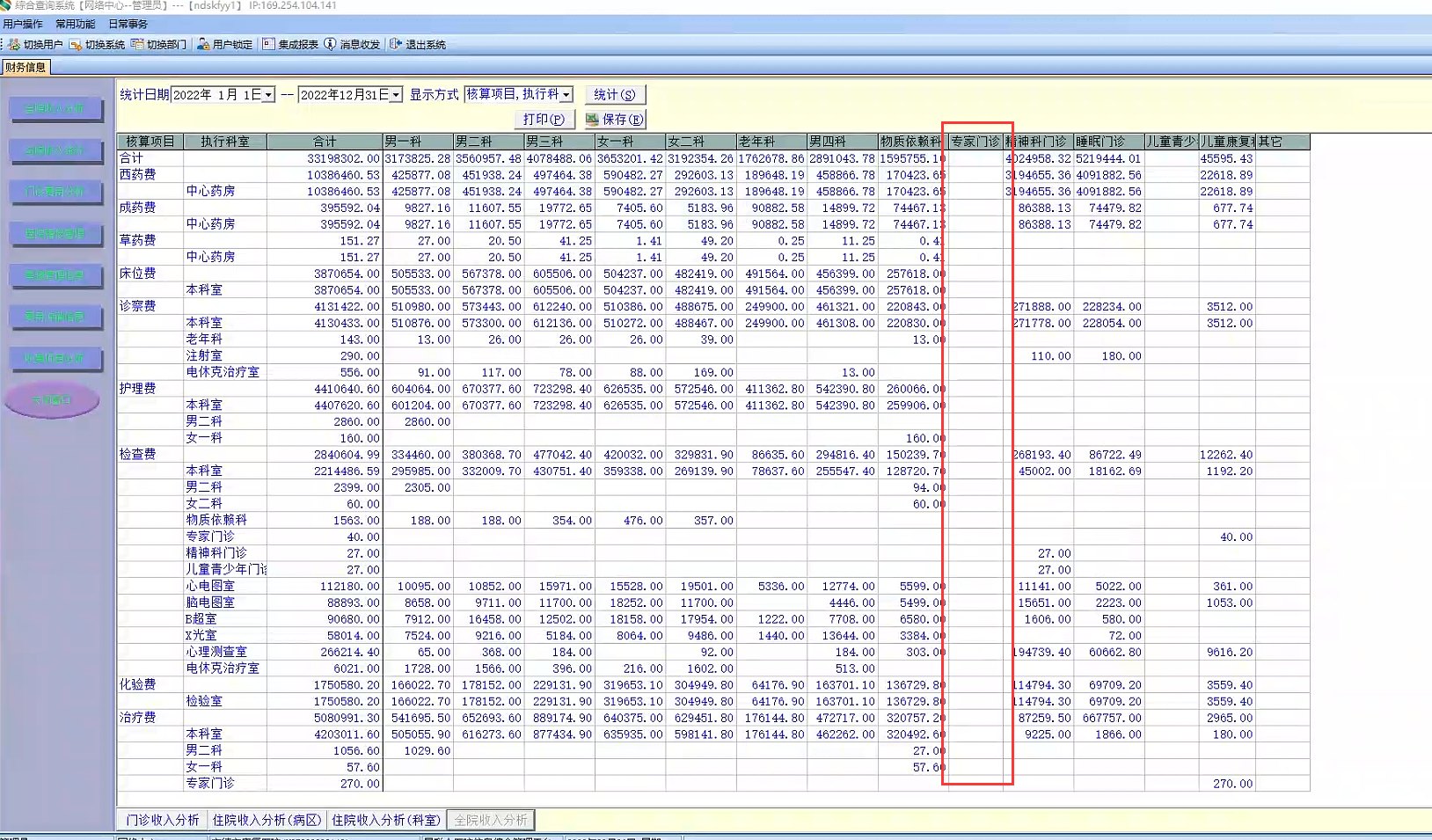Open the 日常事务 menu
1432x840 pixels.
point(128,24)
